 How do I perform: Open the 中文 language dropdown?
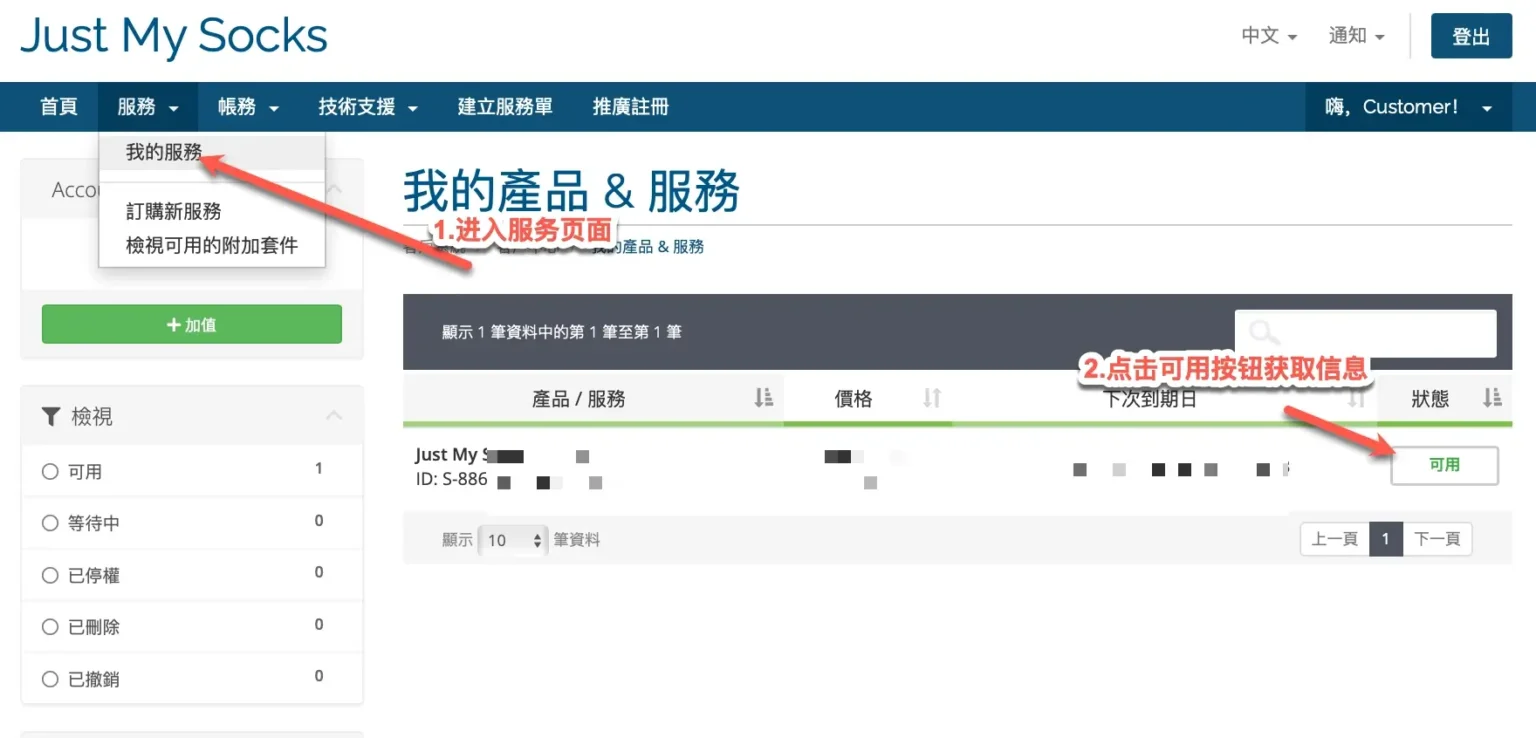click(x=1268, y=36)
